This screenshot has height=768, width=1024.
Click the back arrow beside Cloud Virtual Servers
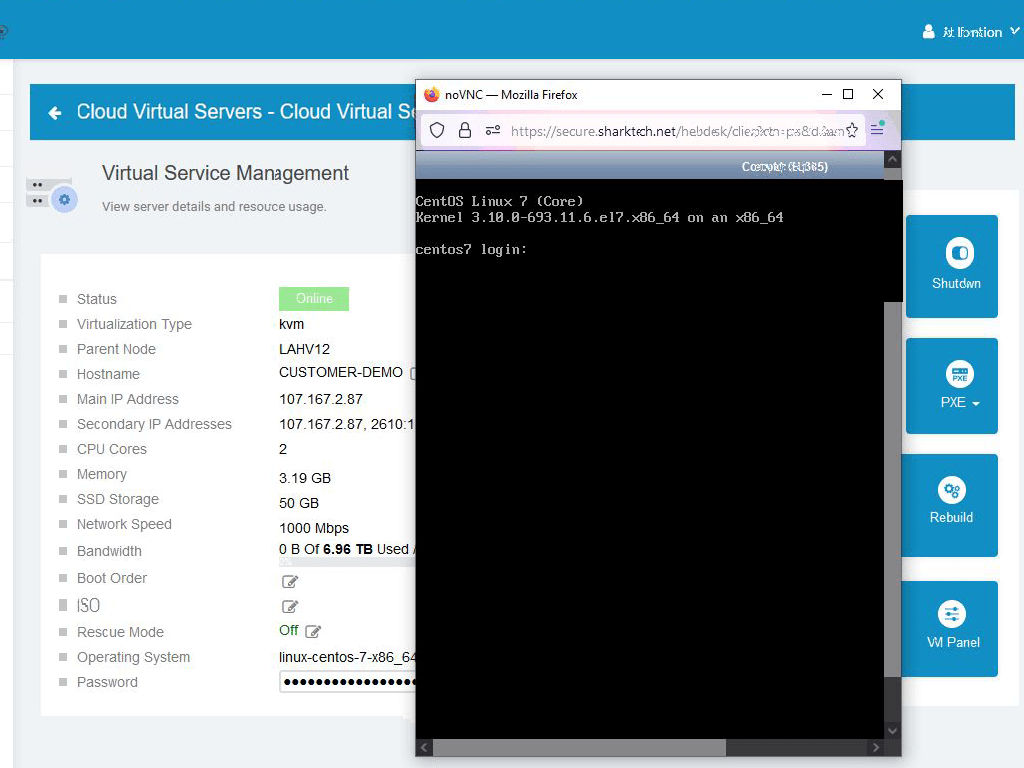(55, 113)
